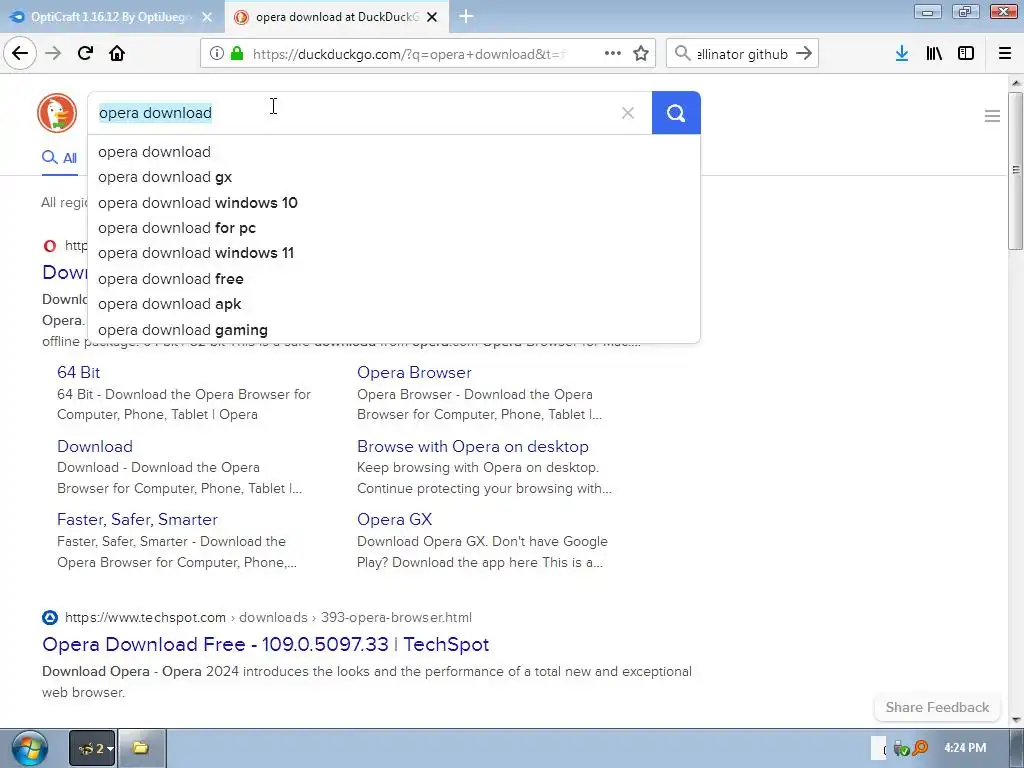Click the Opera favicon on first result
Viewport: 1024px width, 768px height.
[50, 246]
